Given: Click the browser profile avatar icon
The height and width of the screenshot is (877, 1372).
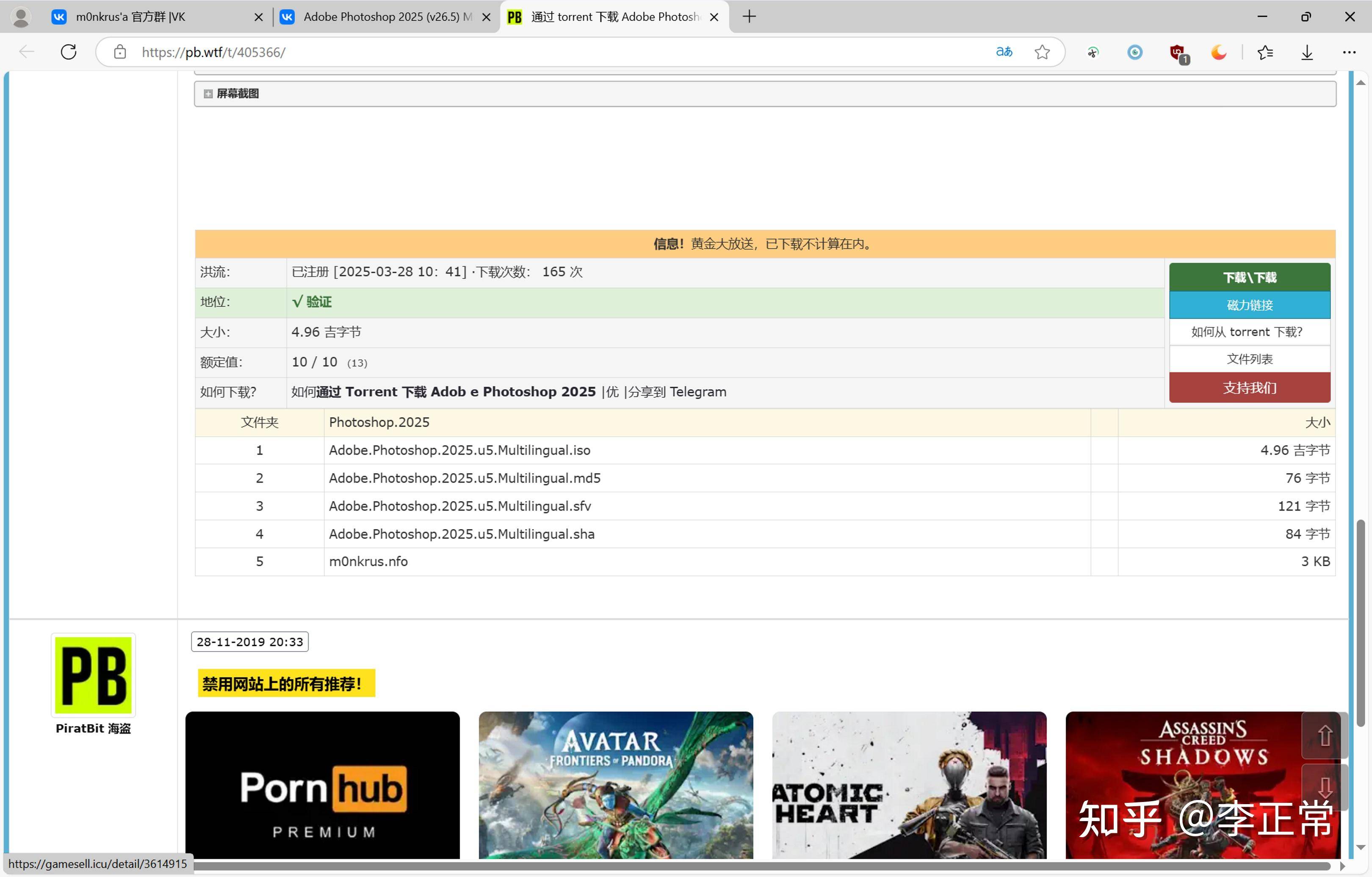Looking at the screenshot, I should (x=21, y=17).
